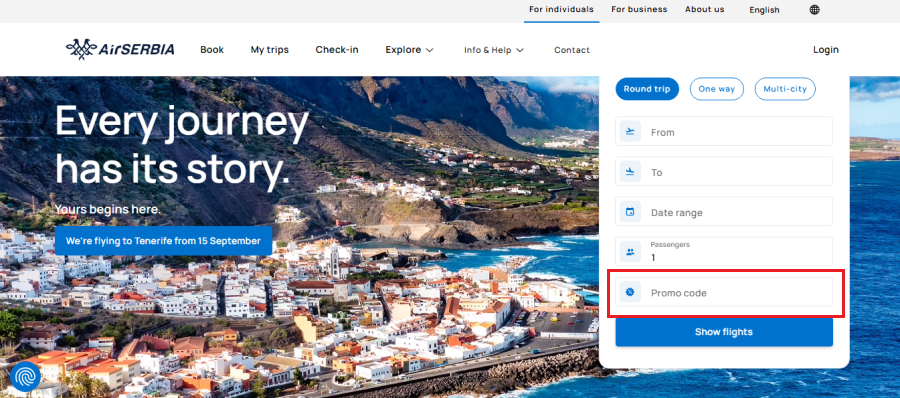Click the promo code percent icon
The width and height of the screenshot is (900, 398).
(630, 292)
